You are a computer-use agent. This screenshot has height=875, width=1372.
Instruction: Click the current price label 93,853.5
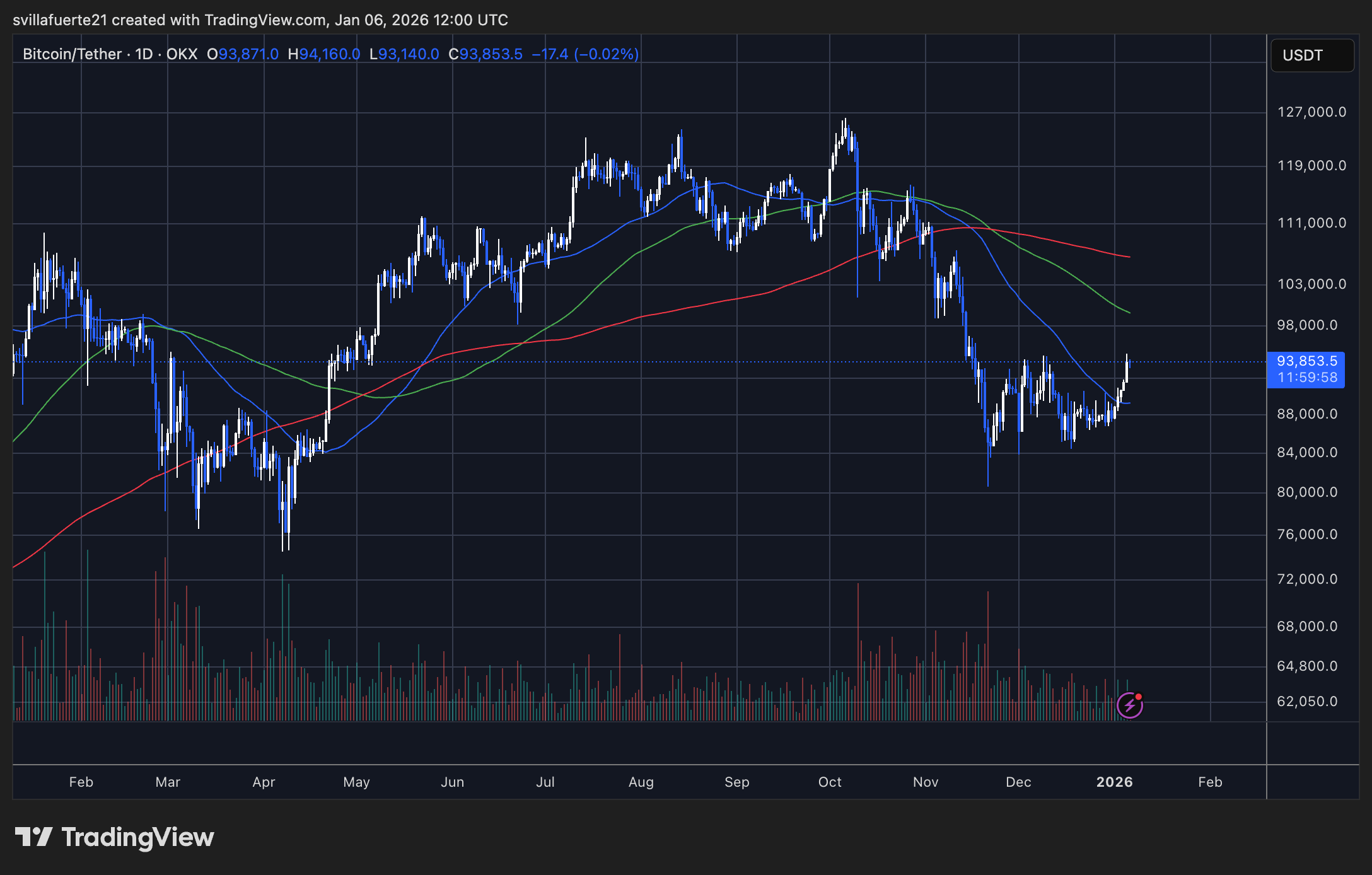click(1306, 361)
